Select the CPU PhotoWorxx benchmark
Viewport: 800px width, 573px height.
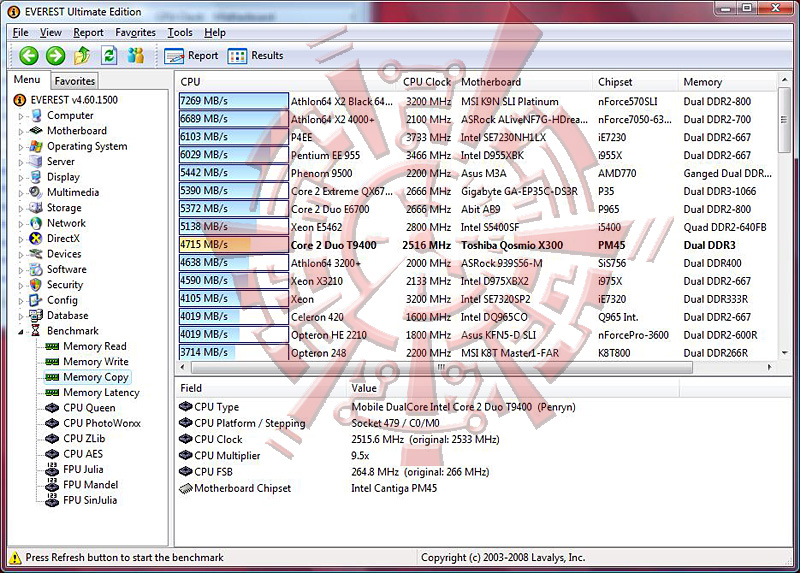point(102,423)
